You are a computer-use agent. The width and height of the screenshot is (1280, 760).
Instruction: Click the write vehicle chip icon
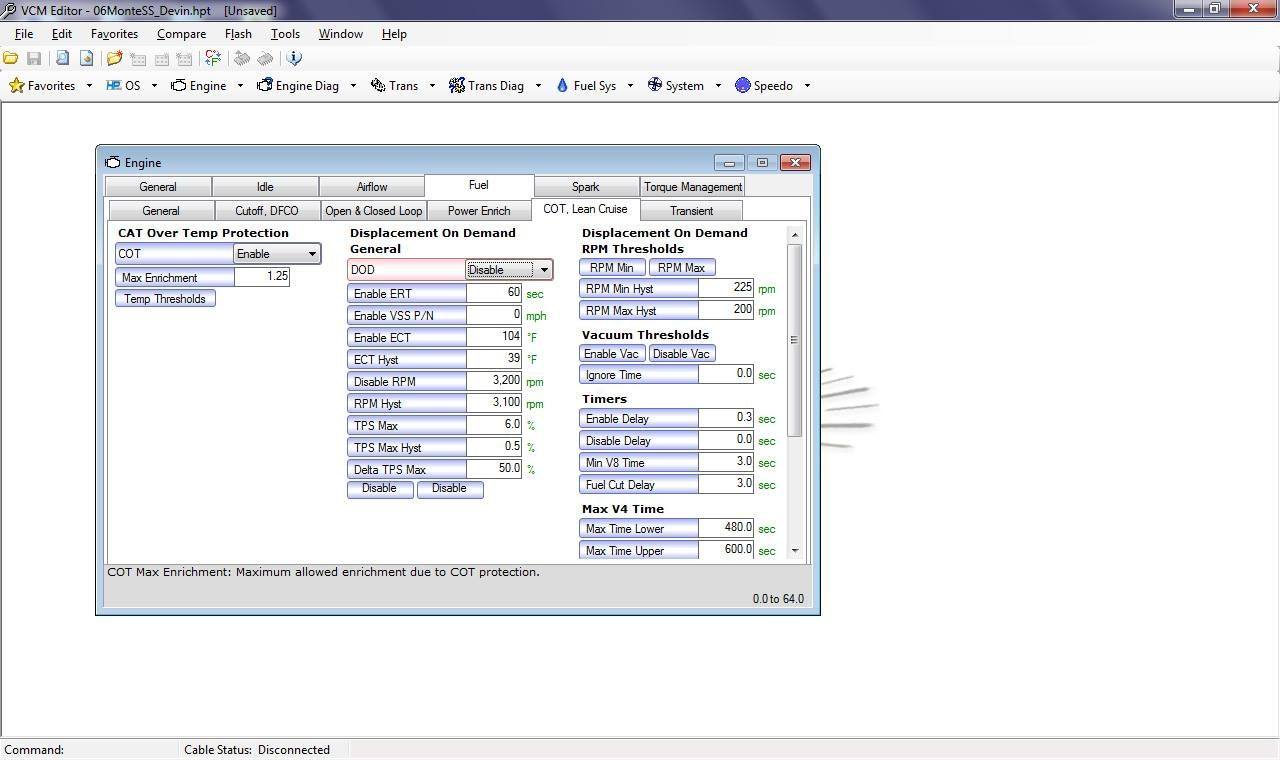(265, 58)
